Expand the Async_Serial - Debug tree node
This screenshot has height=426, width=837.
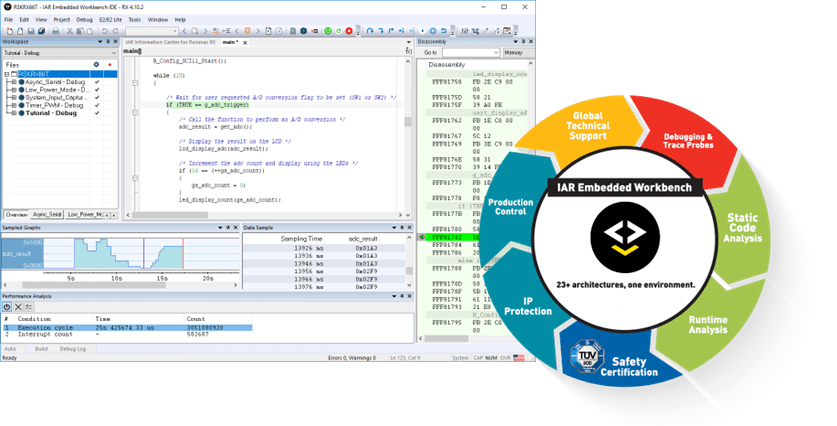[14, 82]
